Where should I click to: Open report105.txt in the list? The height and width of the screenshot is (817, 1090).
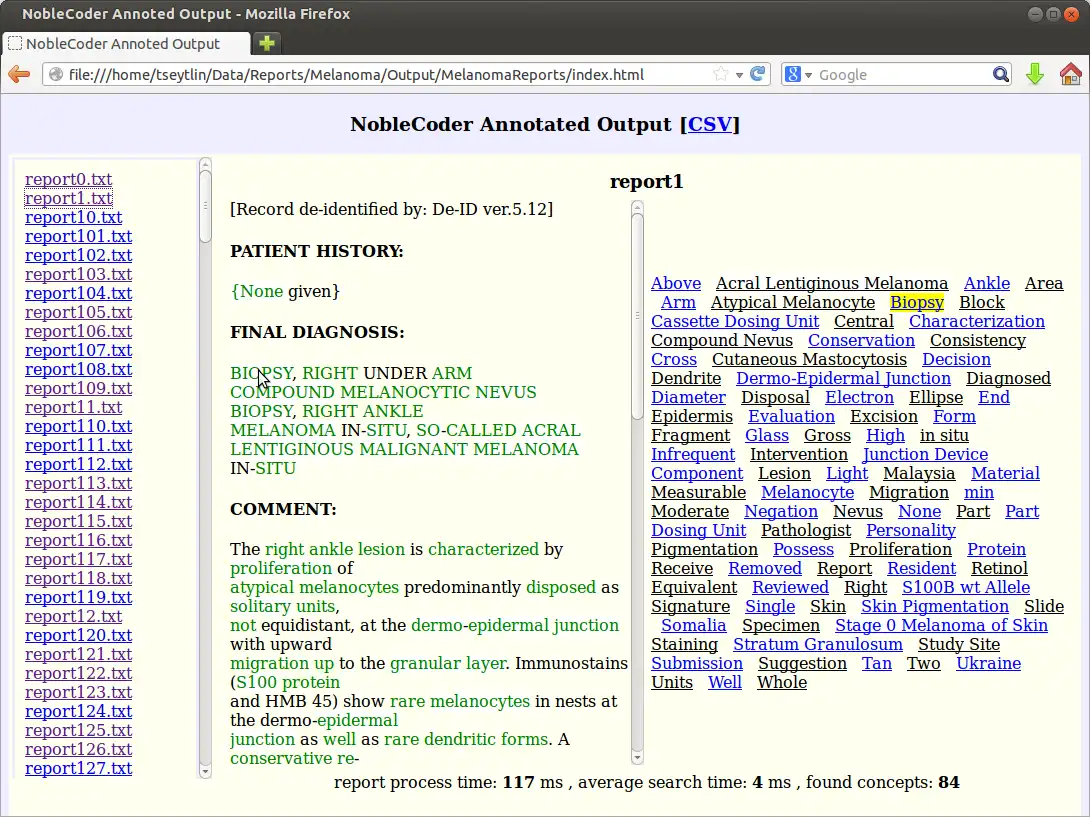pyautogui.click(x=79, y=312)
